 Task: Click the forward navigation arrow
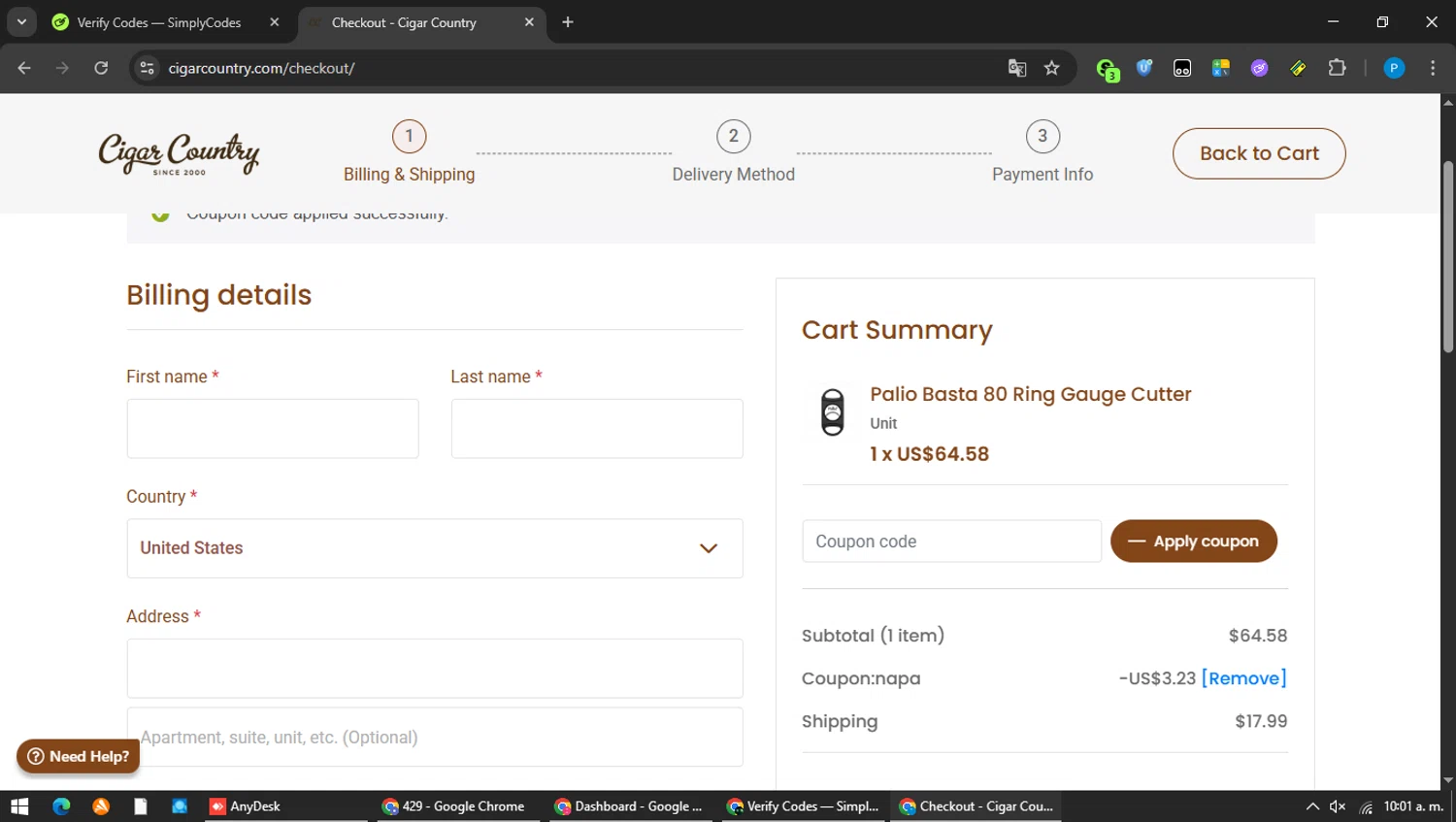click(x=62, y=68)
